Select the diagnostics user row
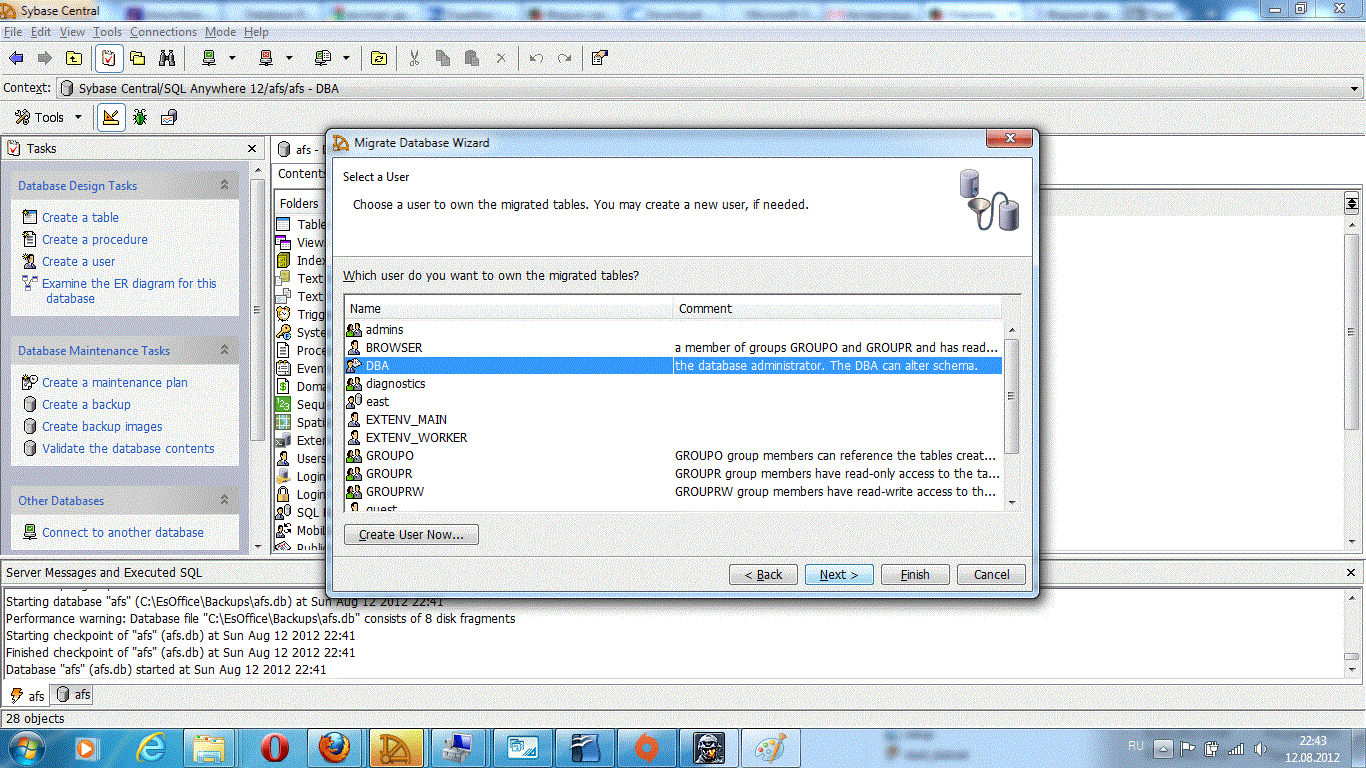Viewport: 1366px width, 768px height. pos(673,383)
